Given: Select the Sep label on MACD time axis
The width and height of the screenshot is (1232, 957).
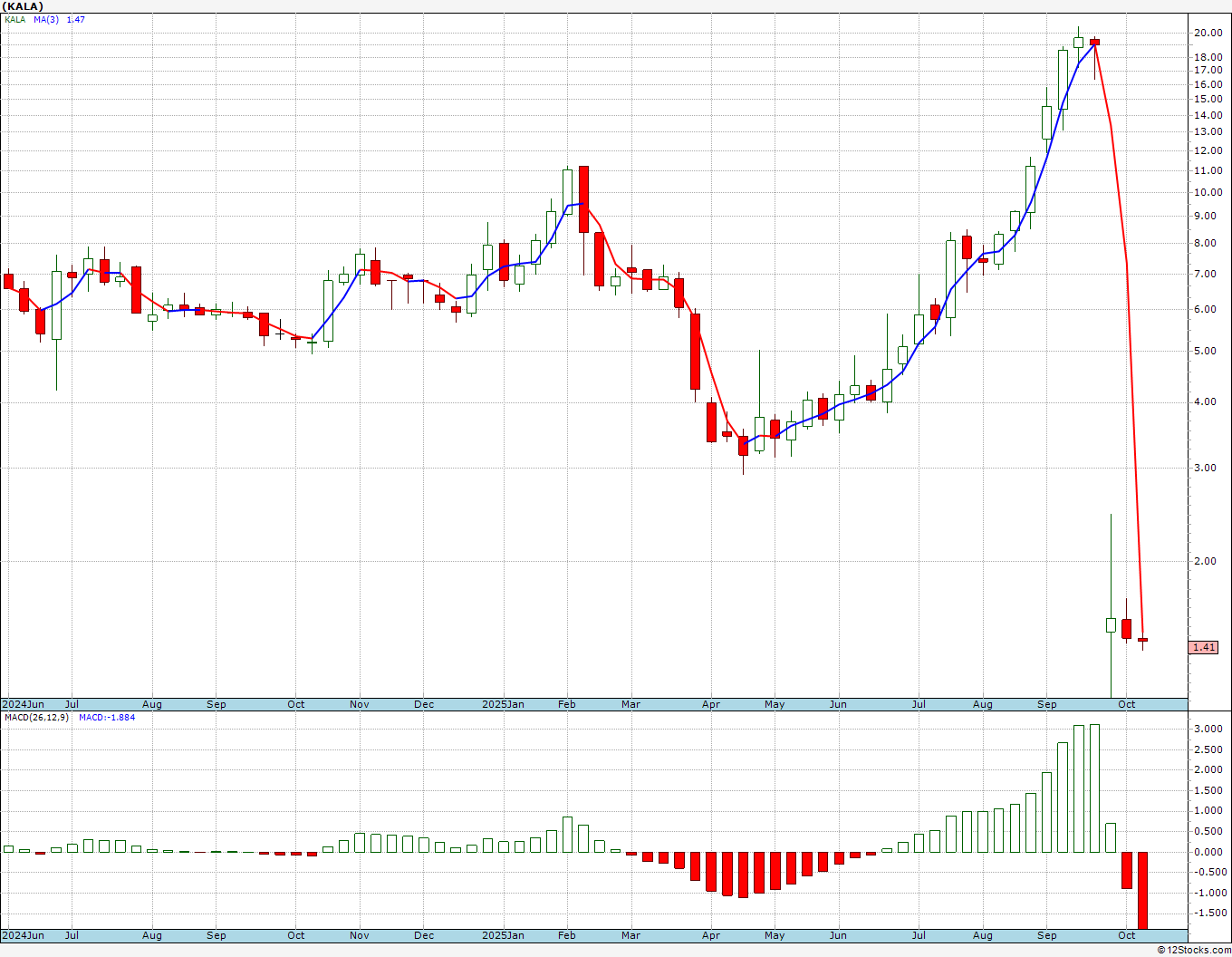Looking at the screenshot, I should pos(1047,935).
